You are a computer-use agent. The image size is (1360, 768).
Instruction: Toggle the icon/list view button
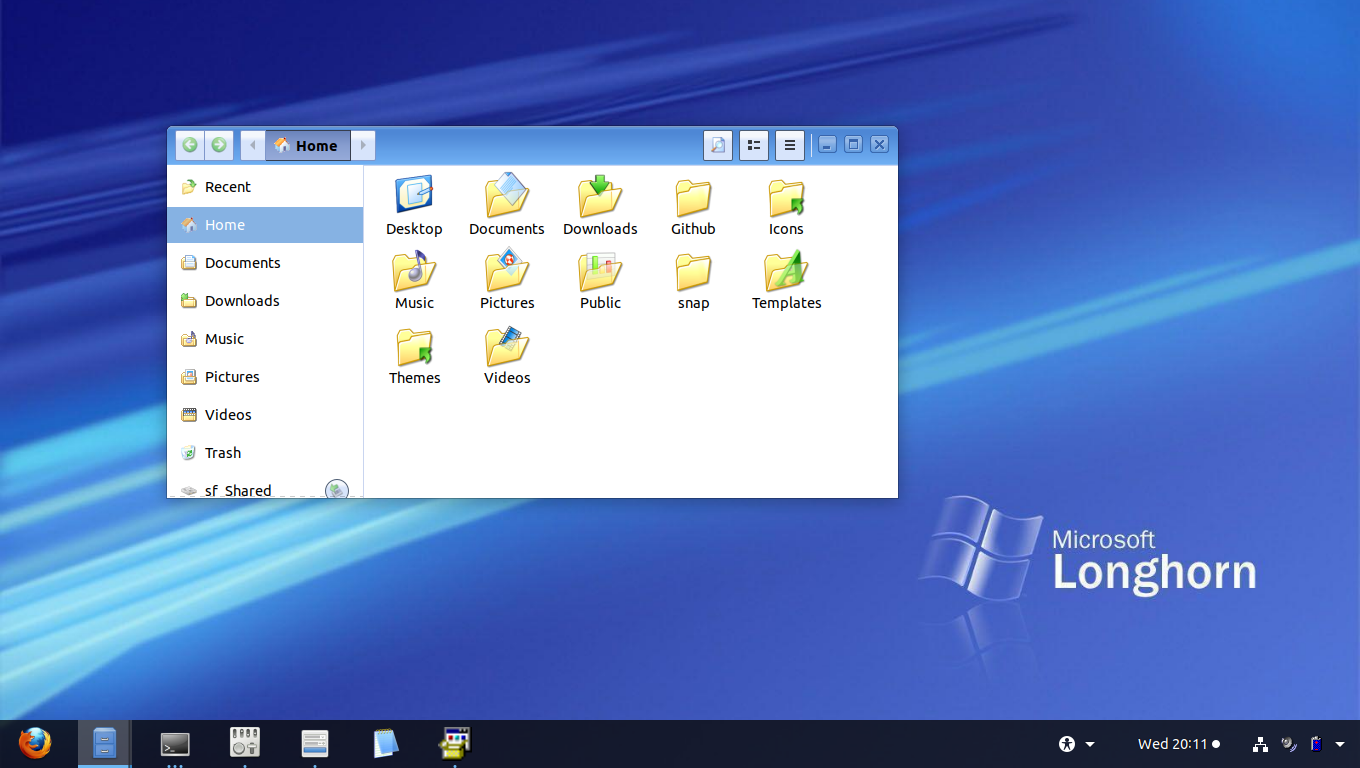[754, 145]
